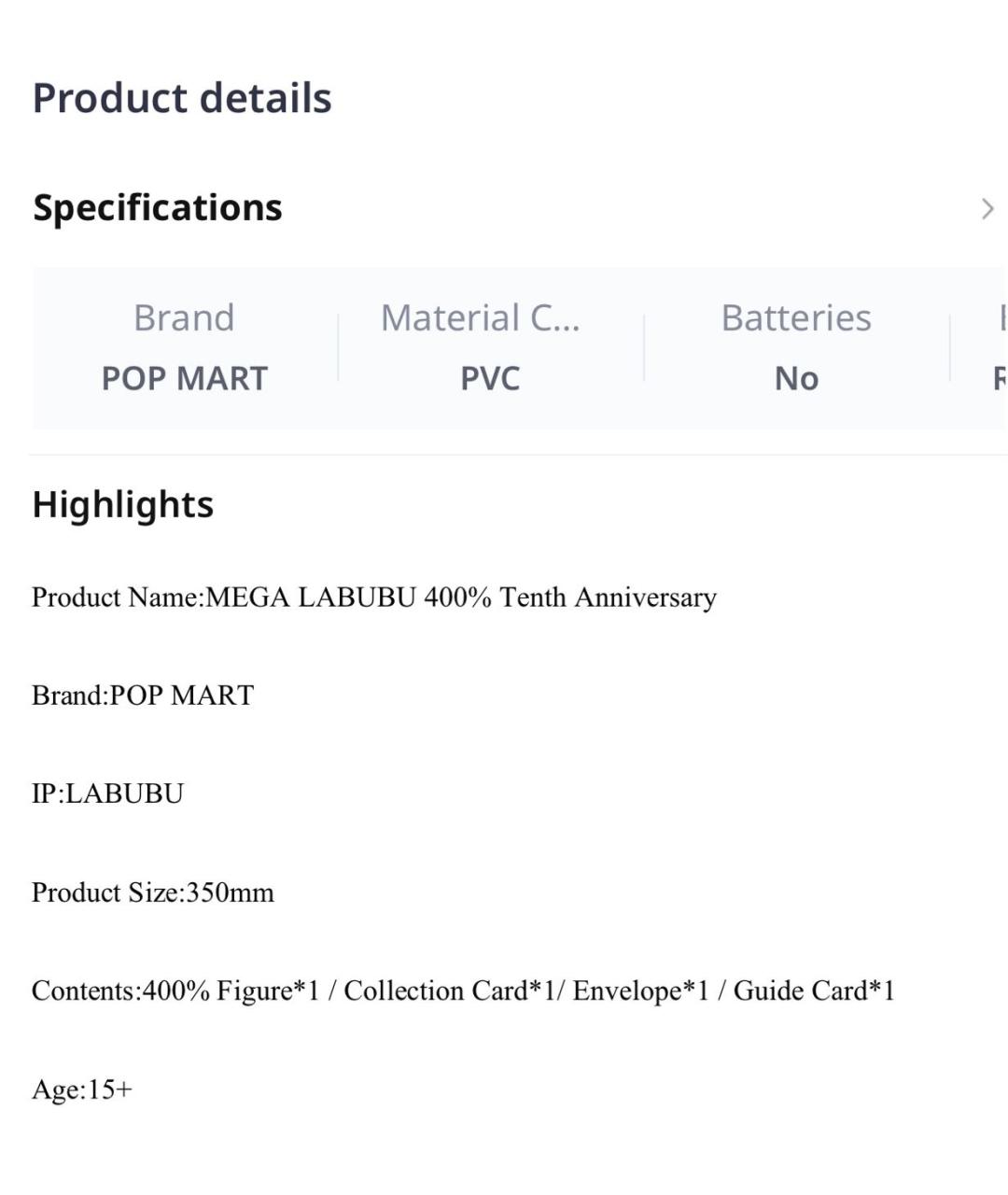Click the Tenth Anniversary text
This screenshot has width=1008, height=1195.
coord(609,597)
